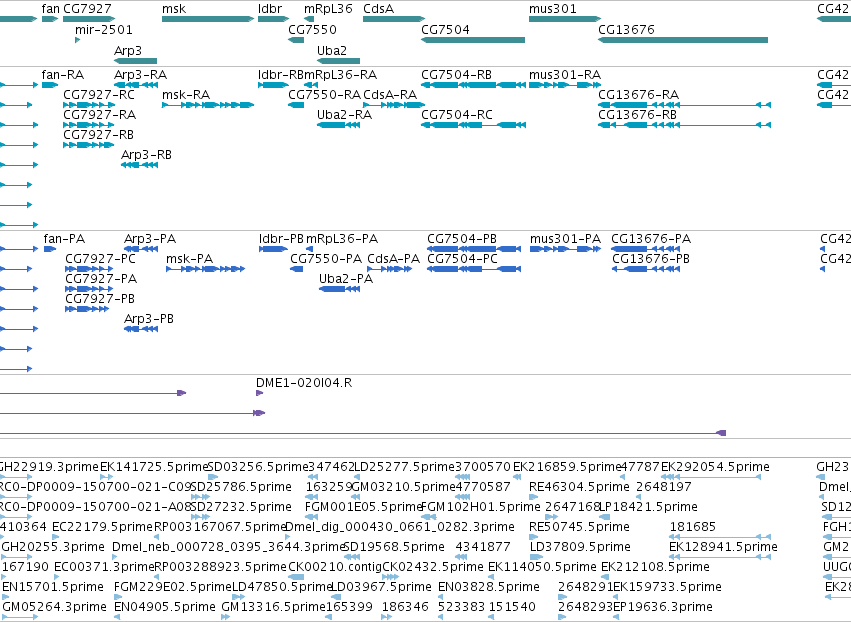Click the CG7927-RB transcript
The image size is (851, 622).
[89, 145]
